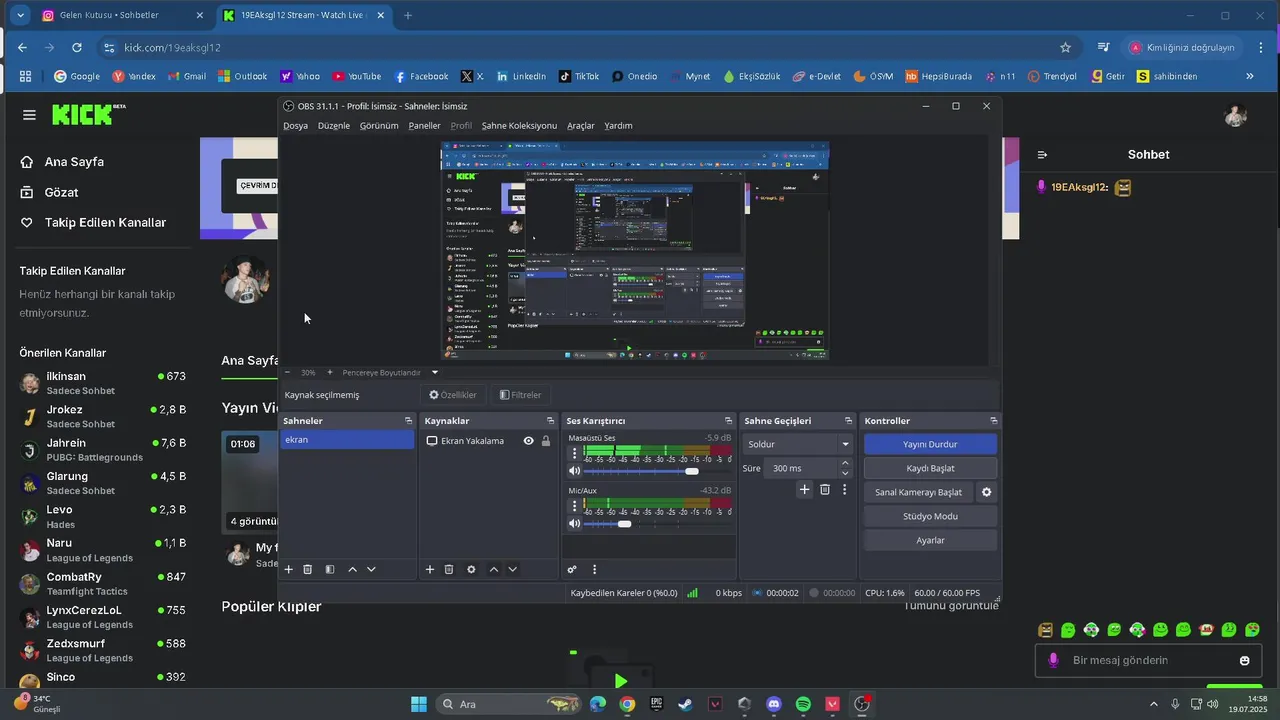
Task: Mute the Mic/Aux audio
Action: pos(575,524)
